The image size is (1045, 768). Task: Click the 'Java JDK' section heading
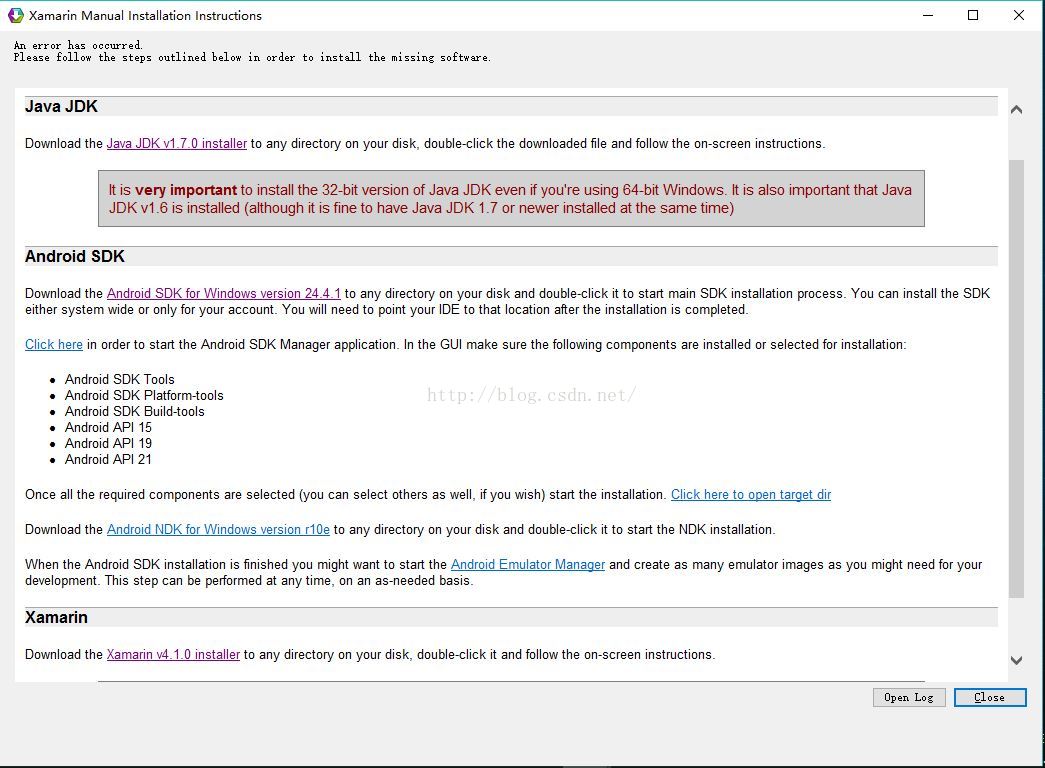(x=61, y=107)
